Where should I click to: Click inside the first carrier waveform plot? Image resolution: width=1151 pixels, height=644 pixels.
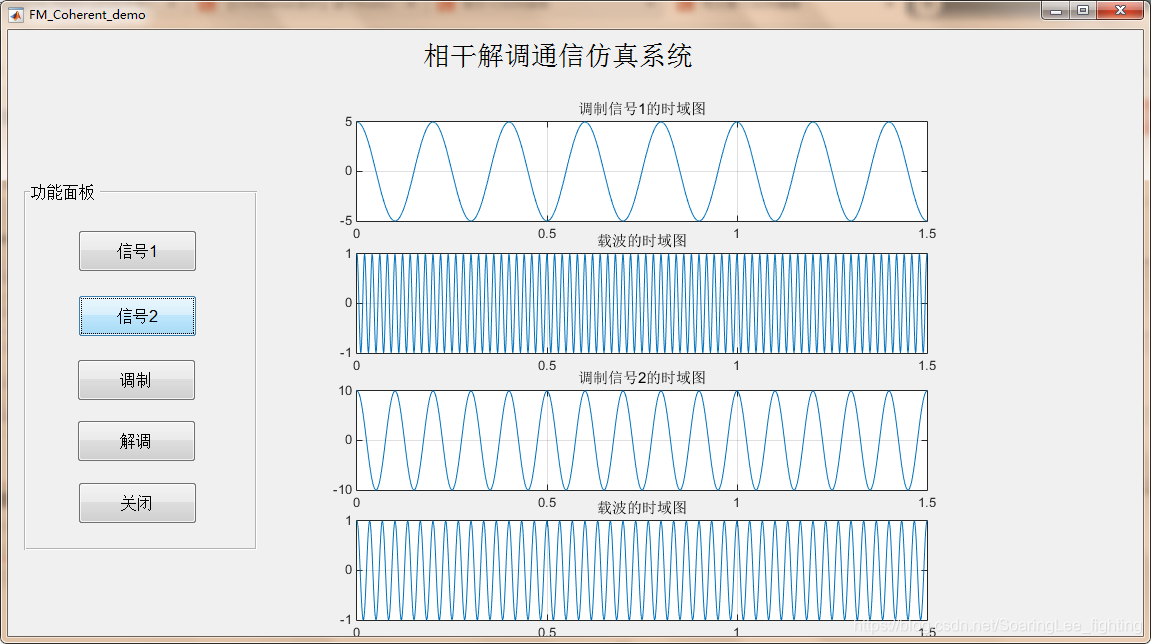click(x=640, y=302)
